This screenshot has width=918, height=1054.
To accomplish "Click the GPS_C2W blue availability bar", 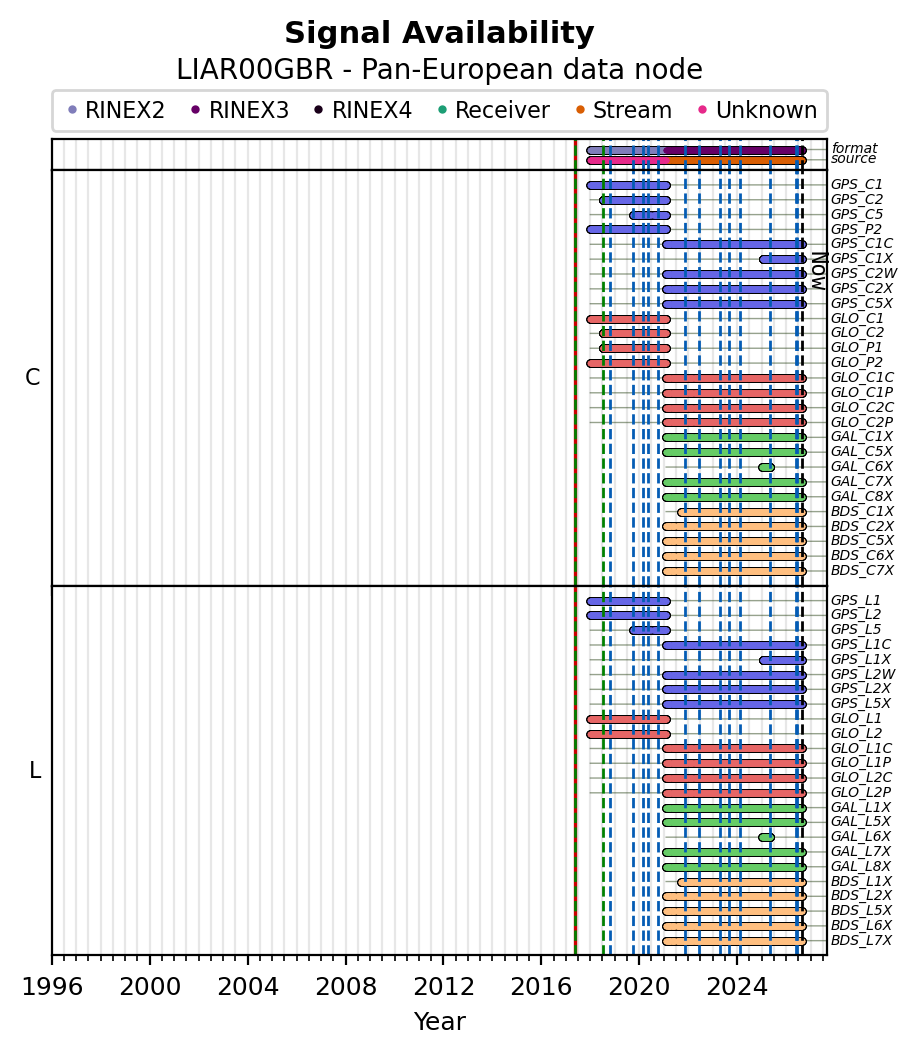I will click(734, 274).
